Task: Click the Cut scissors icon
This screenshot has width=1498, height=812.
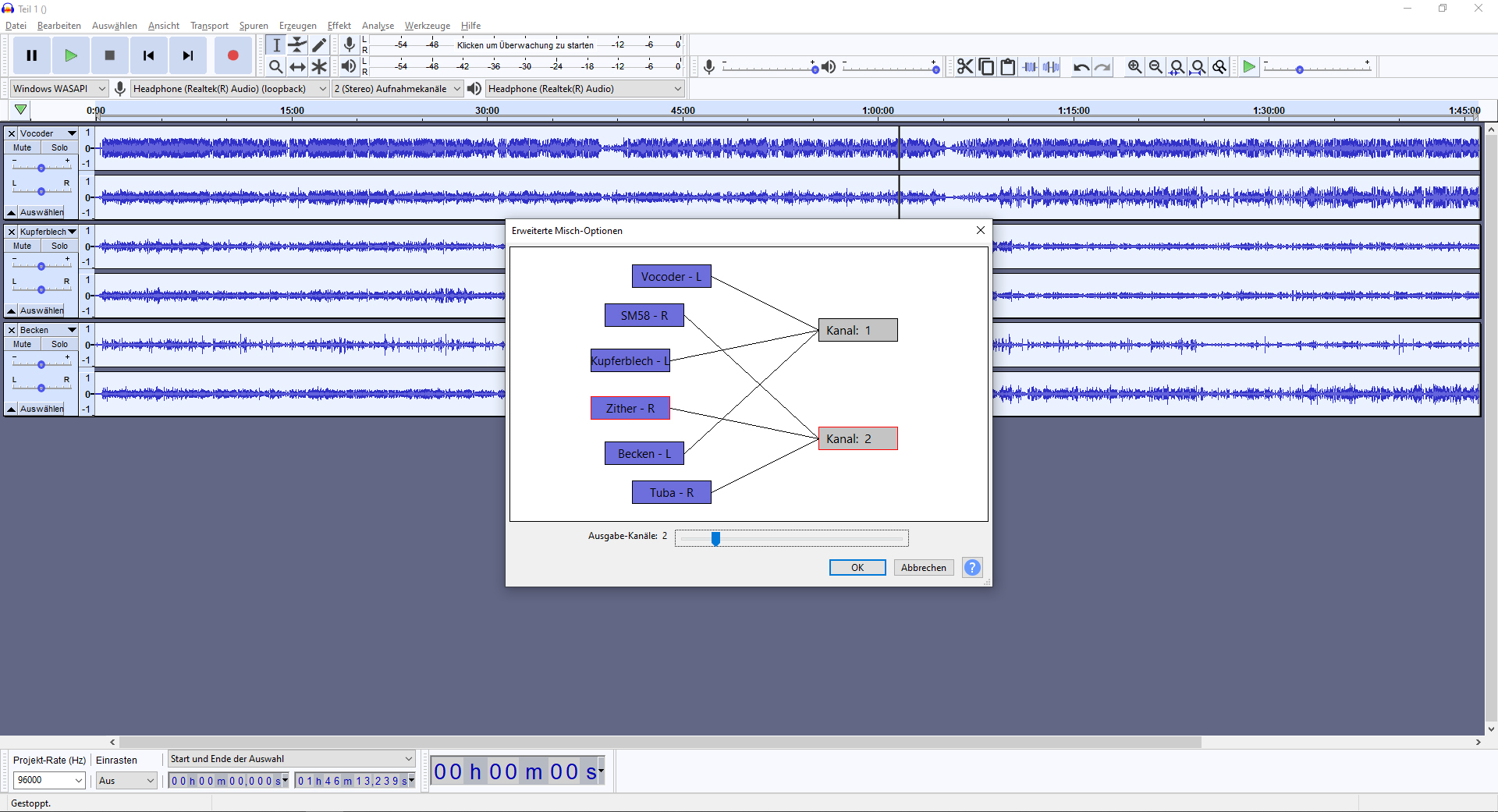Action: pyautogui.click(x=965, y=67)
